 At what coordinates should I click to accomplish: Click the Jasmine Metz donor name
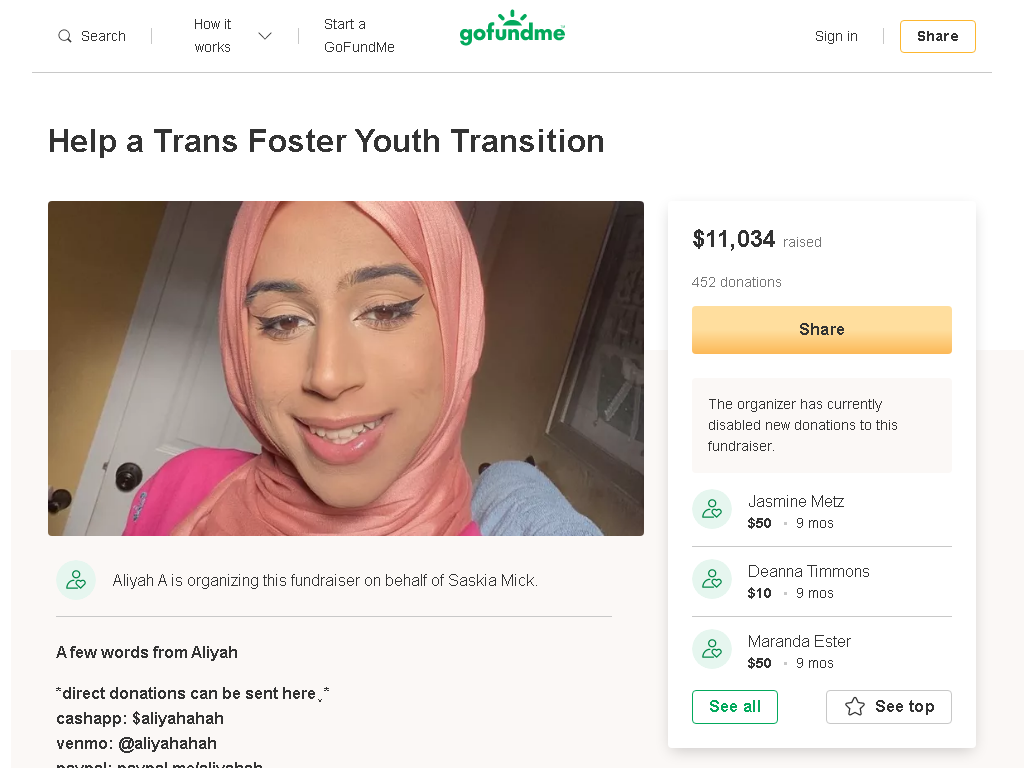(x=796, y=502)
